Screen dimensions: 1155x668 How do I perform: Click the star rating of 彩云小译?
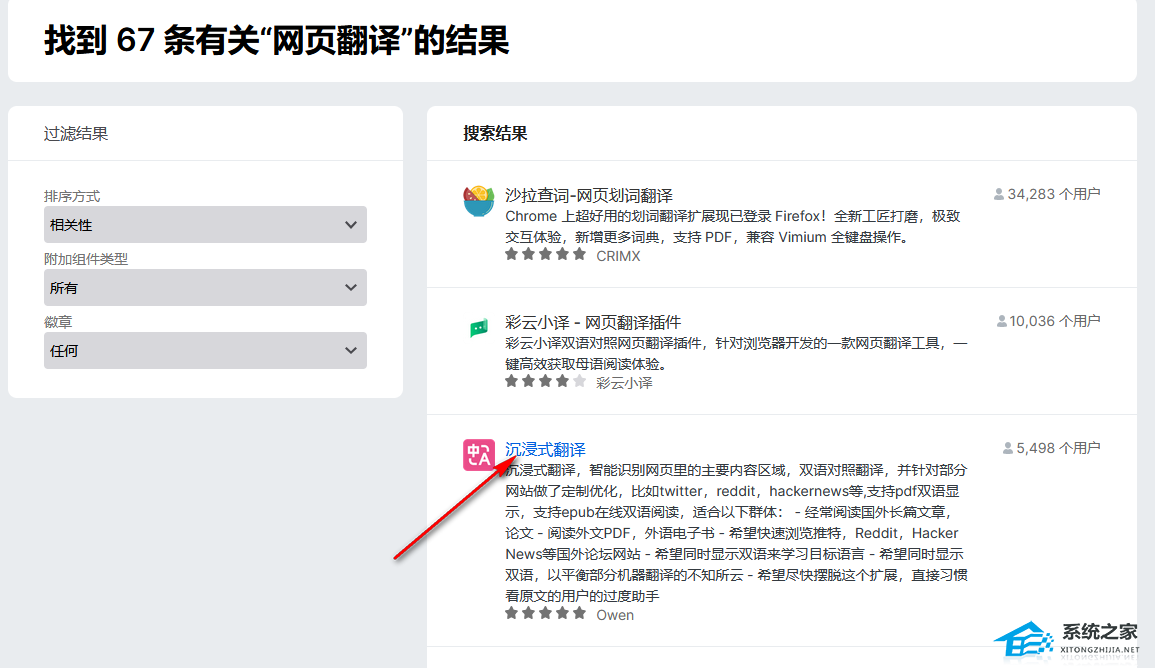coord(545,382)
